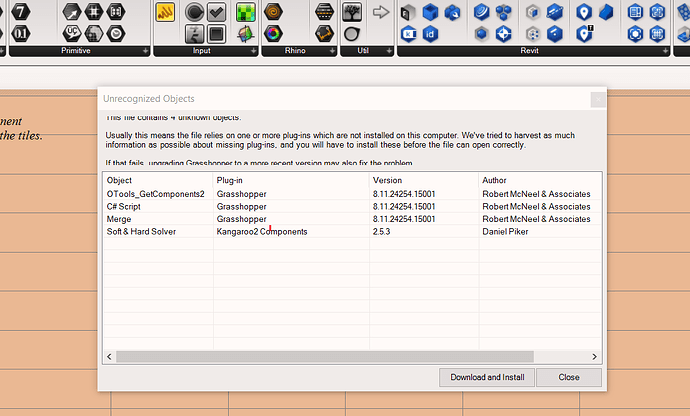Viewport: 690px width, 416px height.
Task: Select the Number parameter icon showing 0.1
Action: coord(21,33)
